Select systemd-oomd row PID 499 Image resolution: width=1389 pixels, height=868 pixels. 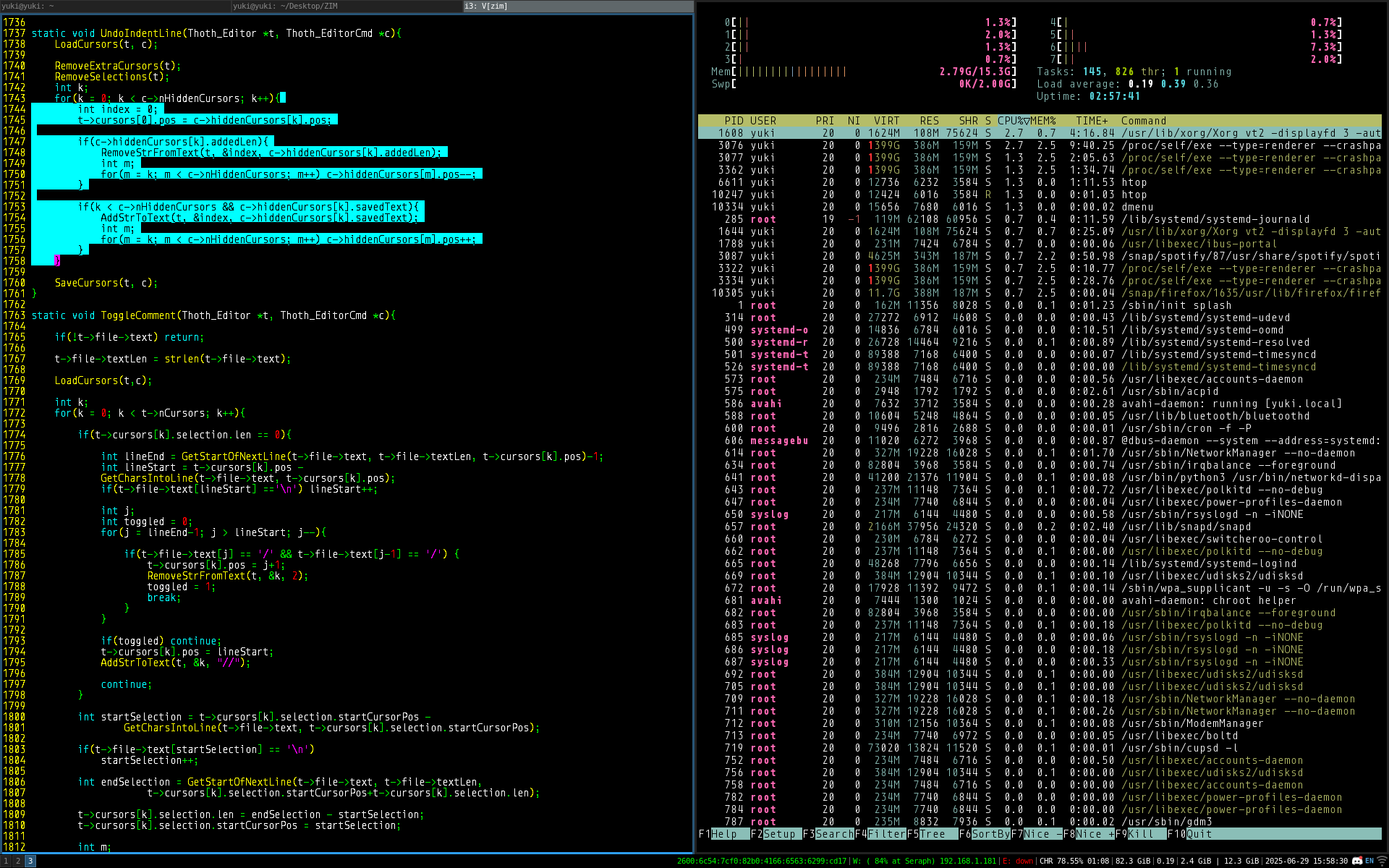tap(1040, 330)
